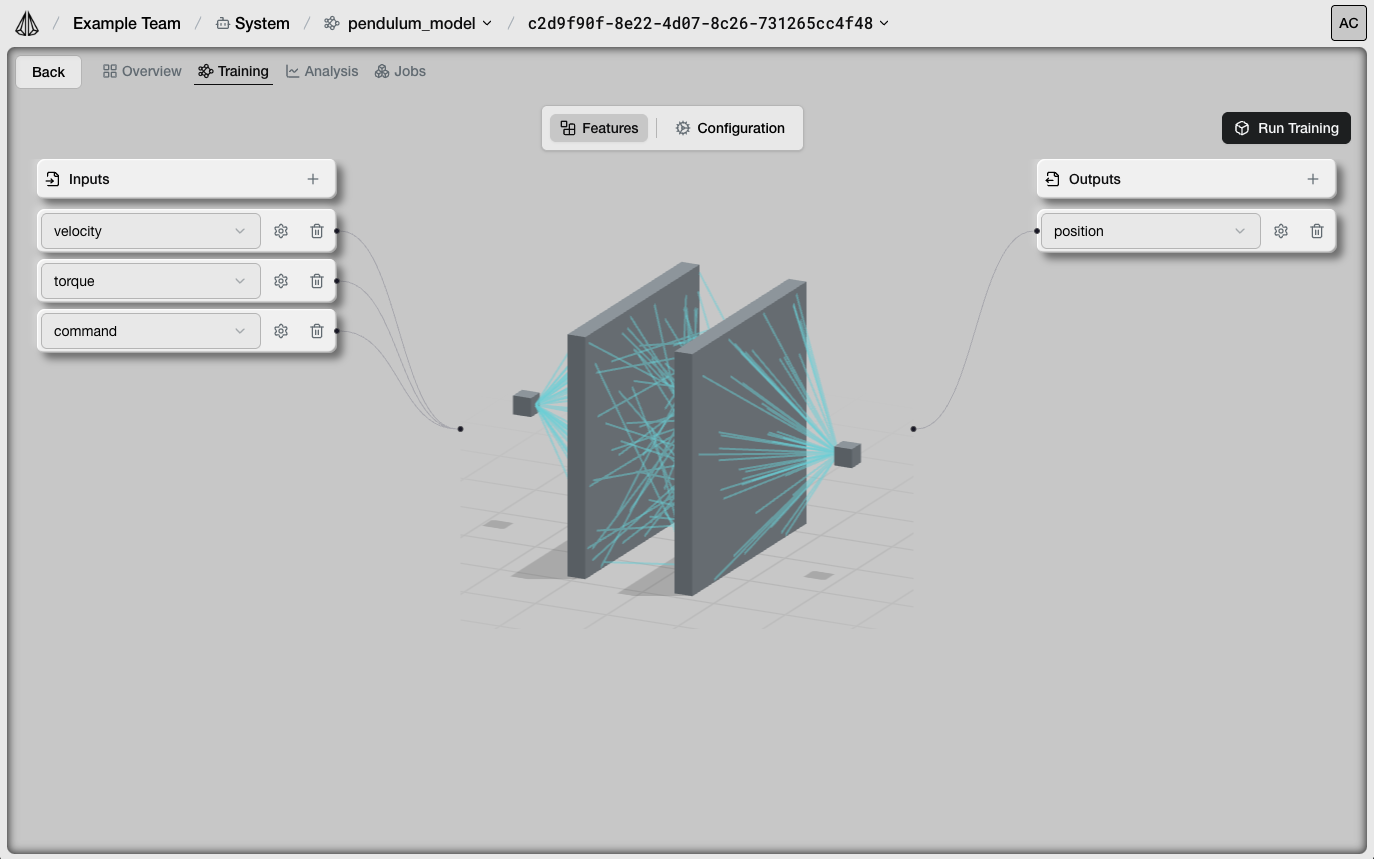Open torque feature settings
The height and width of the screenshot is (859, 1374).
[x=281, y=281]
